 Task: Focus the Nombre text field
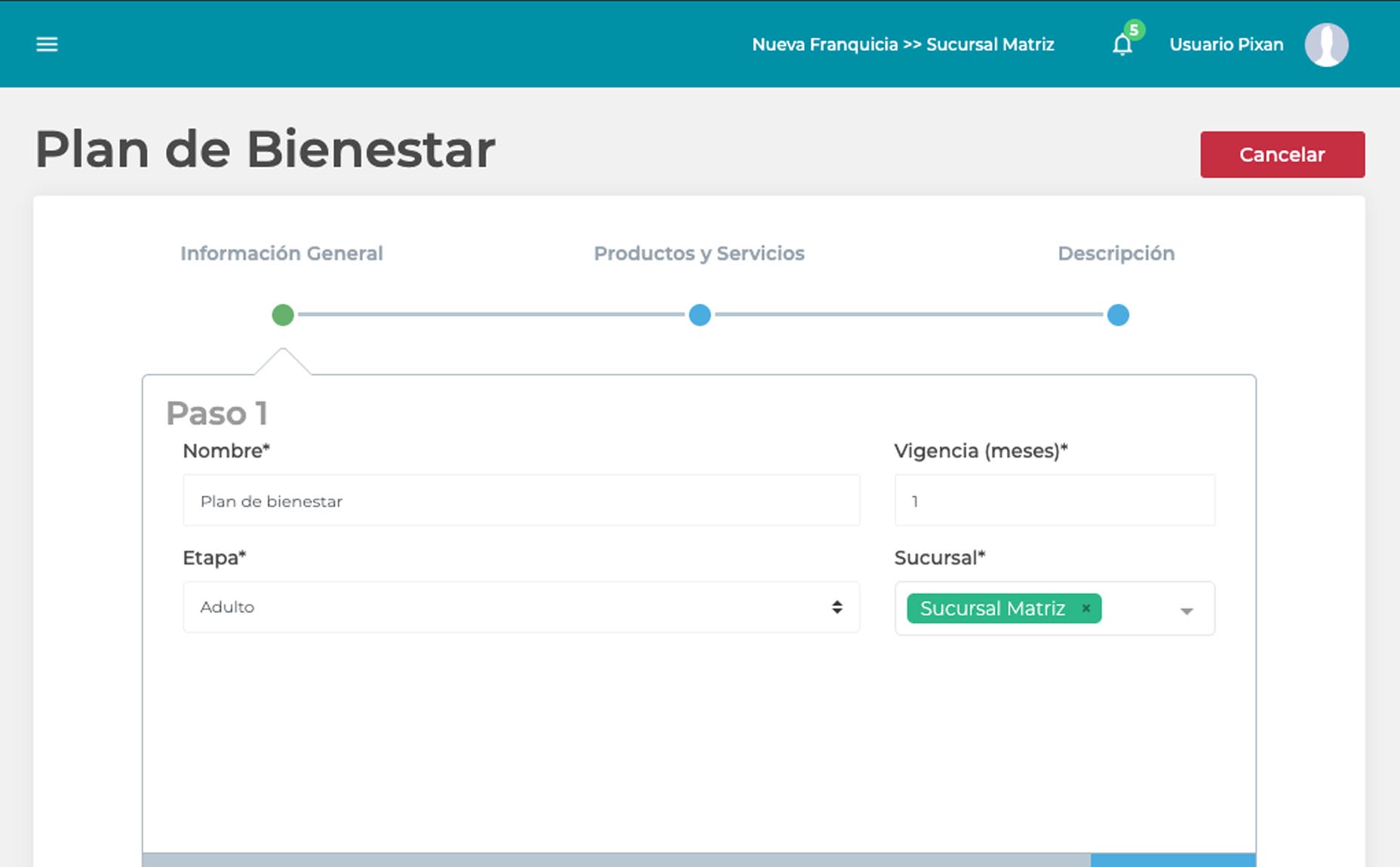(520, 501)
